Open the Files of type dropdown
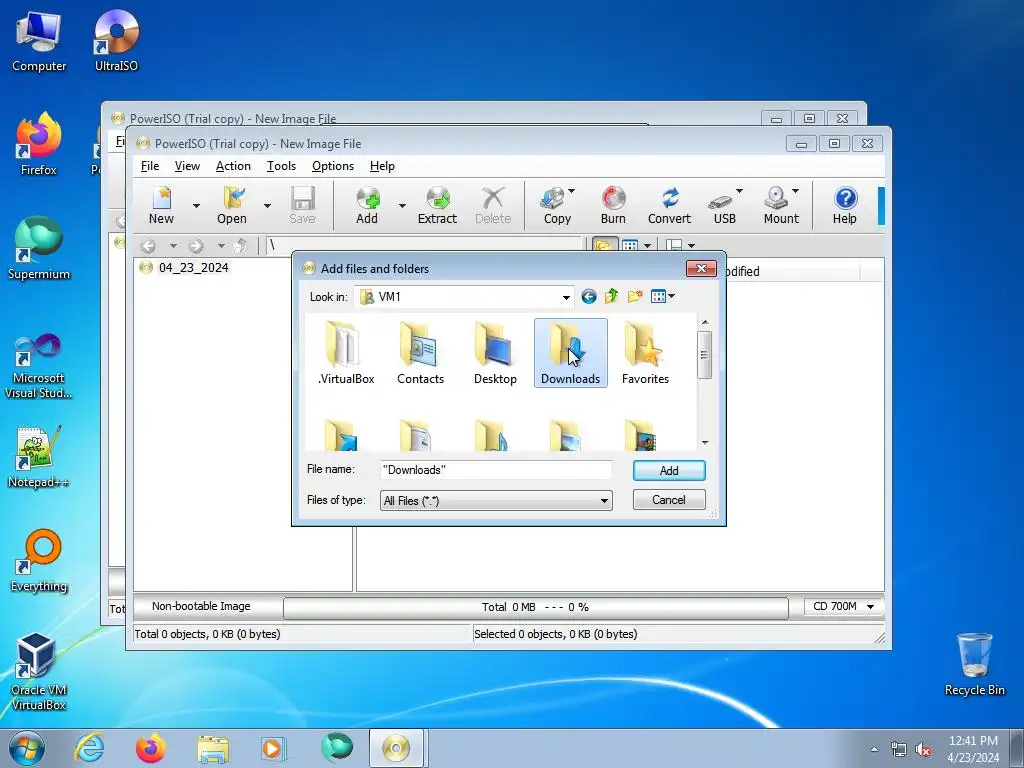Viewport: 1024px width, 768px height. point(605,501)
